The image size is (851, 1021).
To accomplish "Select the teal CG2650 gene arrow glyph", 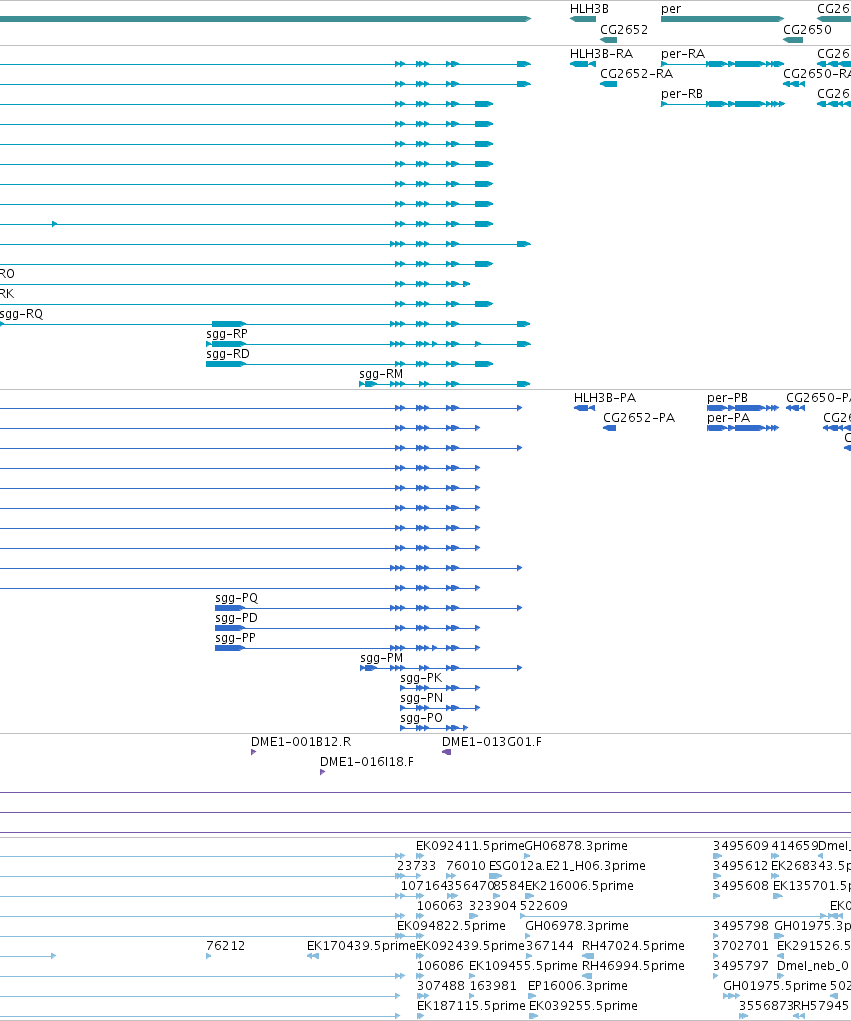I will tap(793, 40).
